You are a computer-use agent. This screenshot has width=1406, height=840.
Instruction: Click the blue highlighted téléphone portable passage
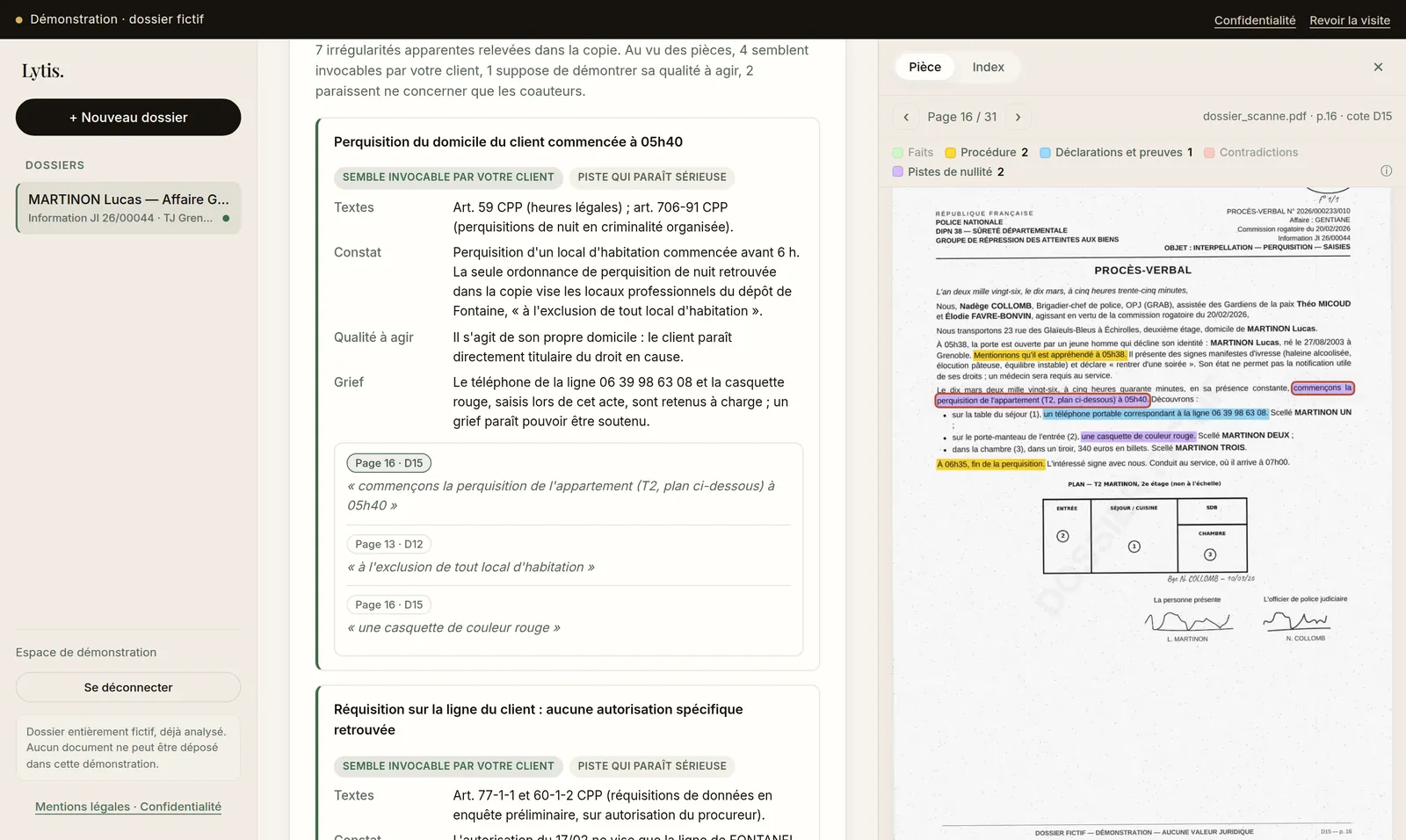[1156, 413]
